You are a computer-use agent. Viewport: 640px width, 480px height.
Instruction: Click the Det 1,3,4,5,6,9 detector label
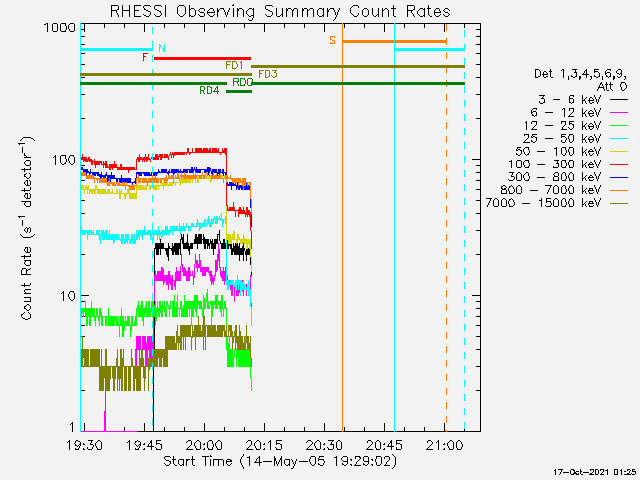click(x=580, y=74)
